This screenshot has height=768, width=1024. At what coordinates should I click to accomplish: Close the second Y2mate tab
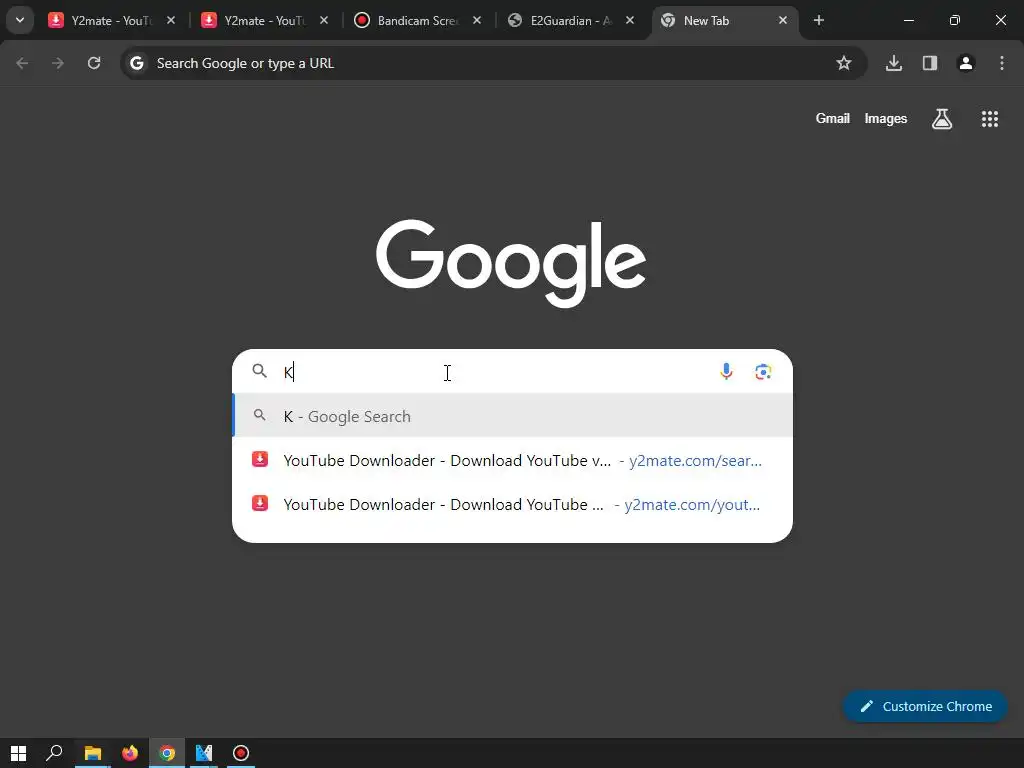coord(324,20)
